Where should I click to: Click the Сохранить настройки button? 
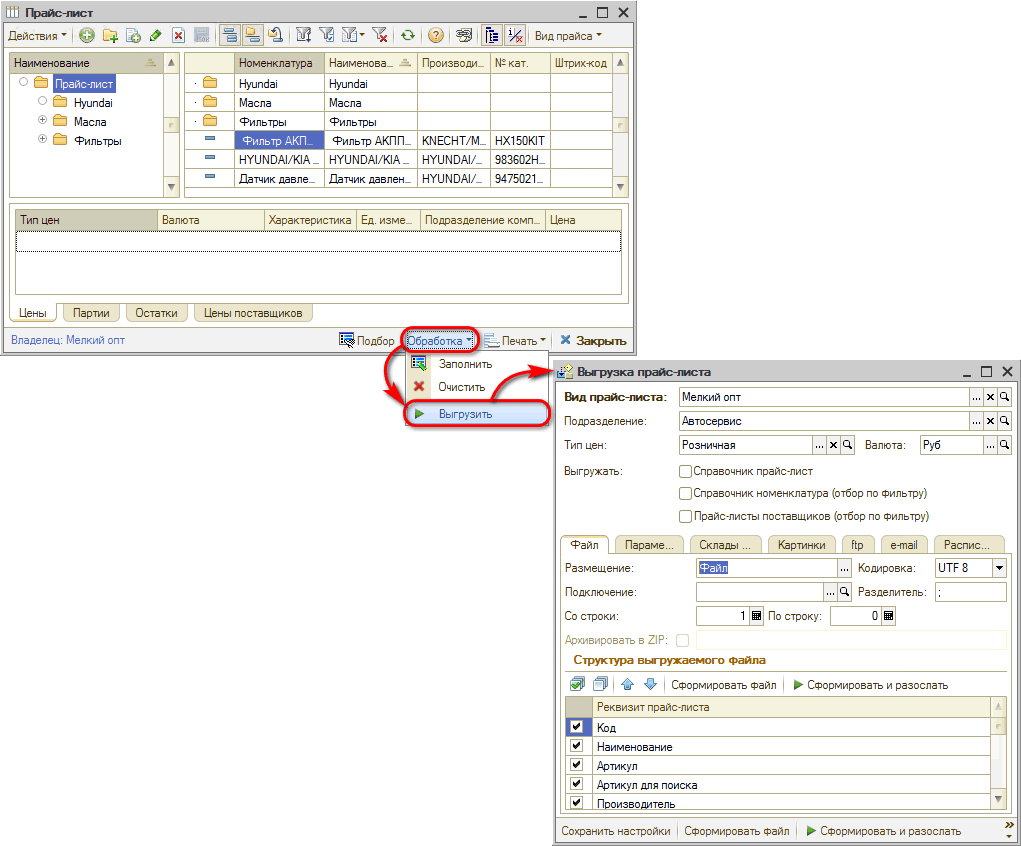(615, 831)
